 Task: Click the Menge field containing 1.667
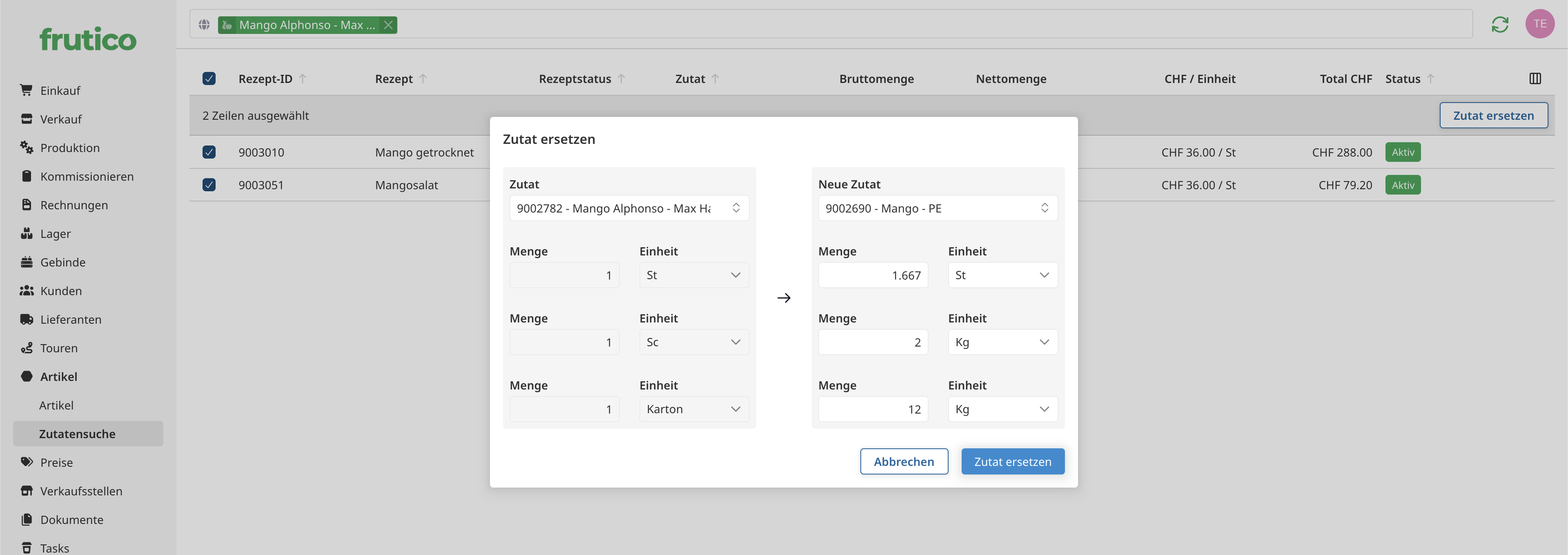(872, 275)
